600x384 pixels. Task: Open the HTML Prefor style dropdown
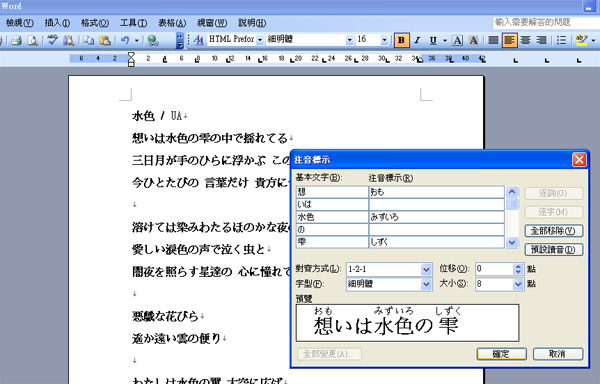[x=260, y=40]
